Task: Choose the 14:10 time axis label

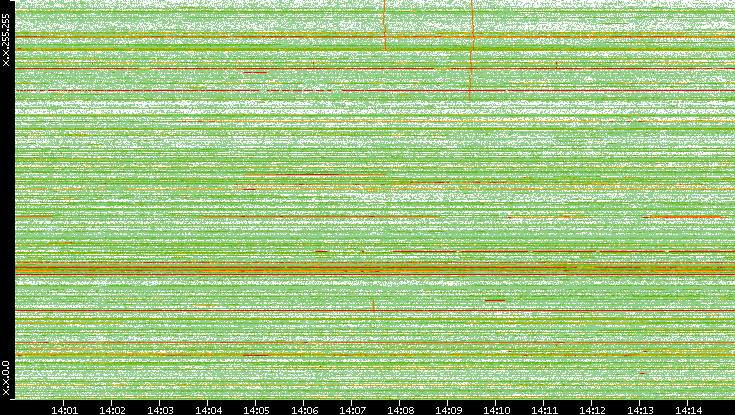Action: pyautogui.click(x=496, y=410)
